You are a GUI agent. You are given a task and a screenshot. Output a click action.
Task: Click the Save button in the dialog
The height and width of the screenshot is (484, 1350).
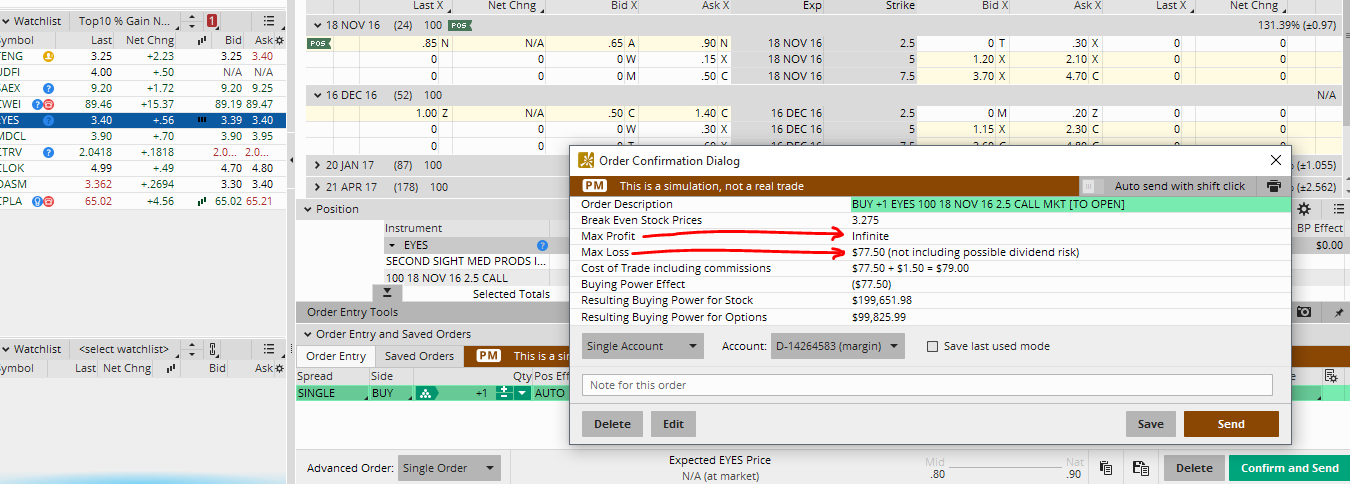coord(1150,424)
